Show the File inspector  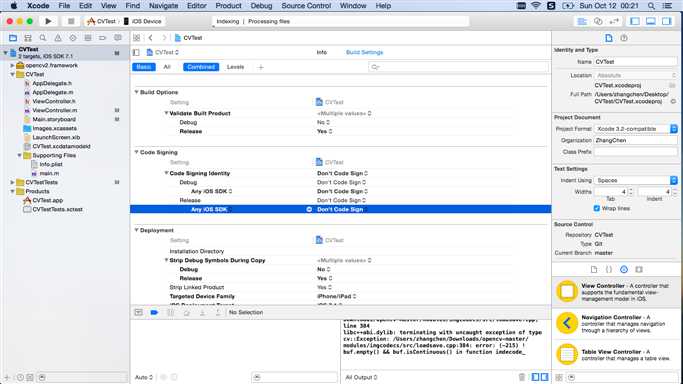pyautogui.click(x=609, y=38)
